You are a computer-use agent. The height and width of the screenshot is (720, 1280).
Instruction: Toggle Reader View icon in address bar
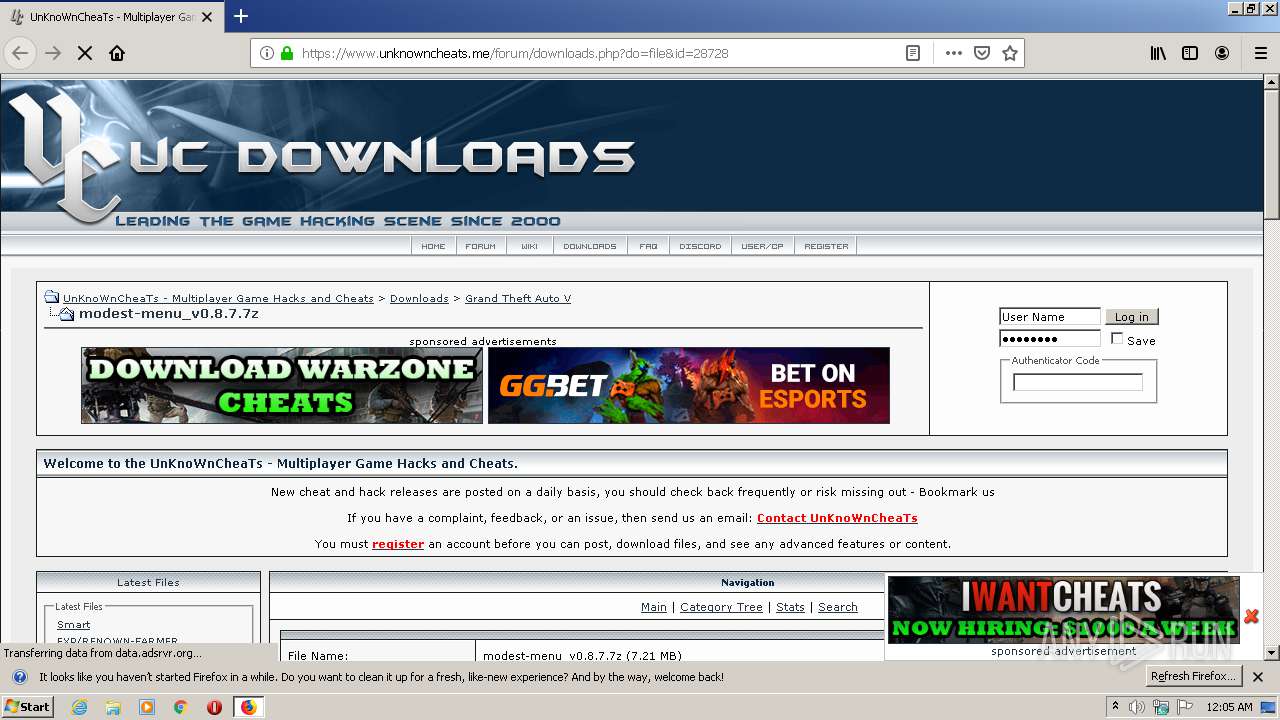[913, 53]
